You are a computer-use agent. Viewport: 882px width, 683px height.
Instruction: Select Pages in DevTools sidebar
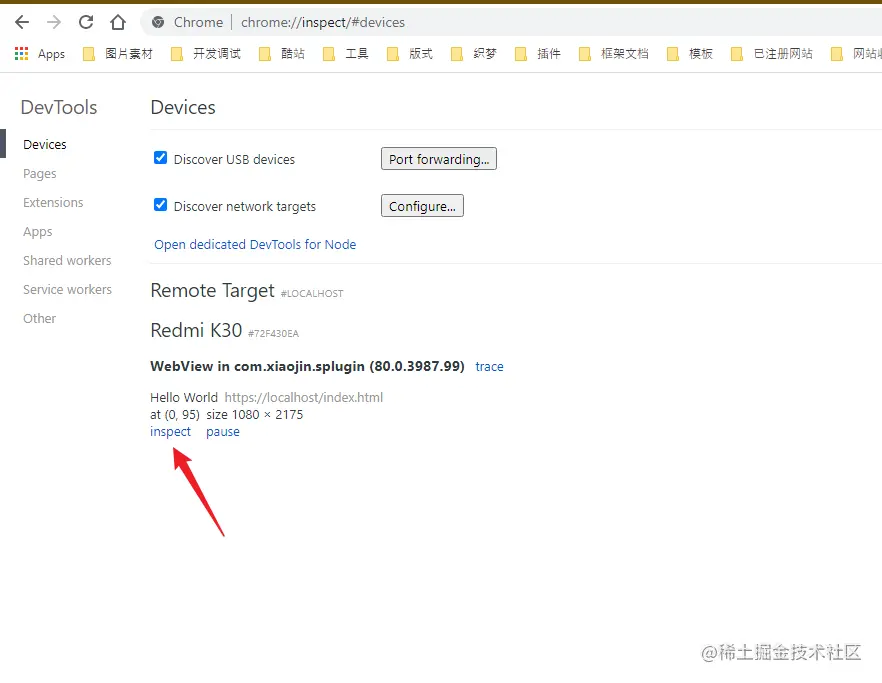(39, 174)
